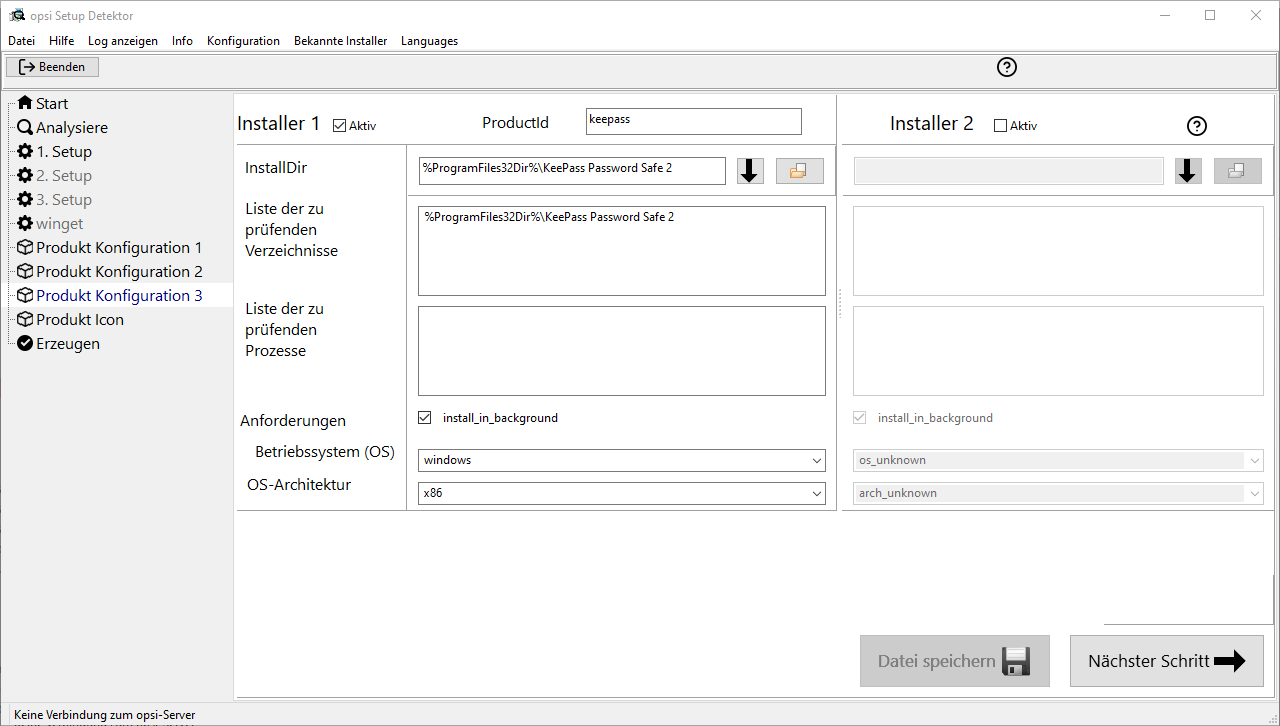This screenshot has height=726, width=1280.
Task: Click the box icon of Produkt Konfiguration 2
Action: point(25,271)
